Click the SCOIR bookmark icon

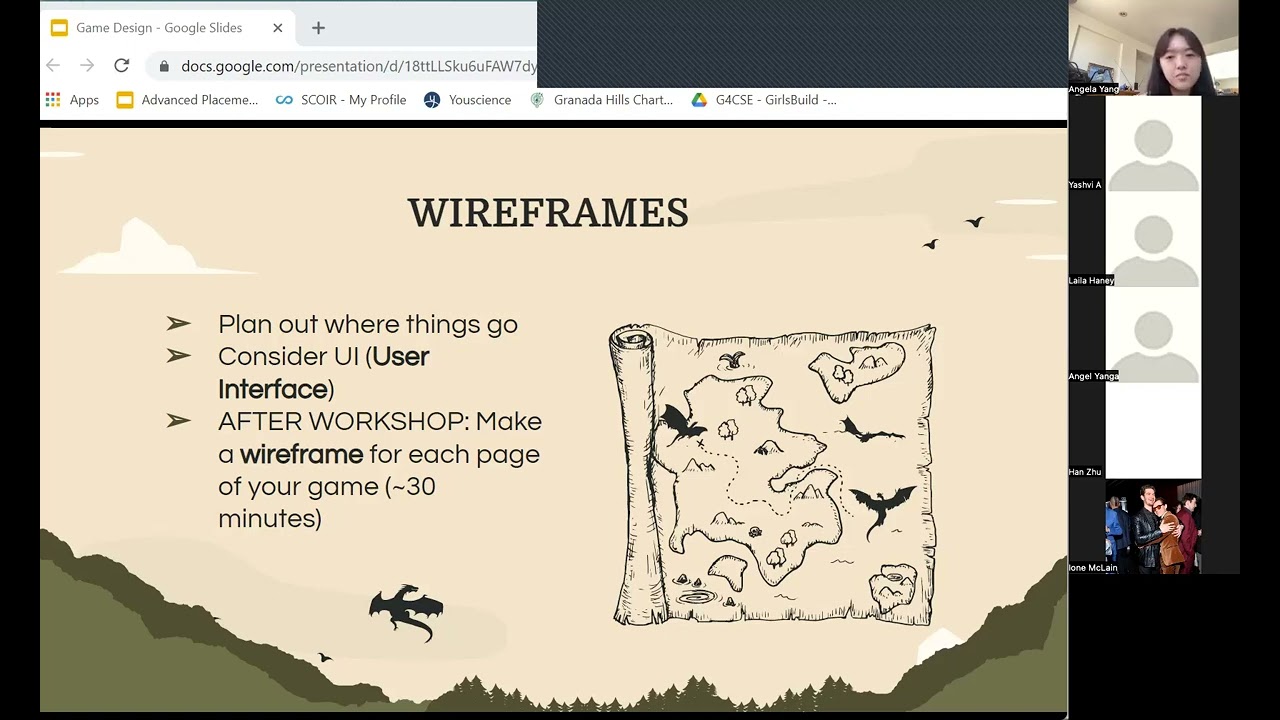pyautogui.click(x=284, y=100)
